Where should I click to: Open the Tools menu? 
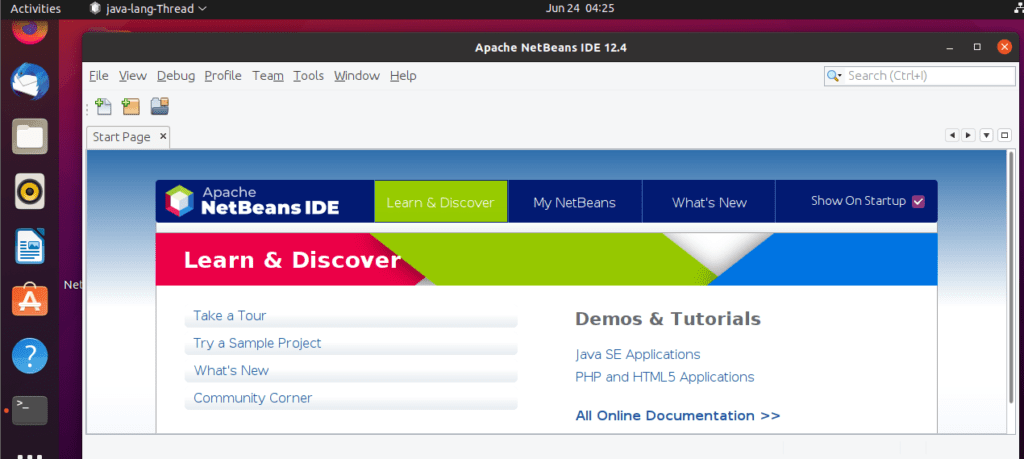point(308,76)
